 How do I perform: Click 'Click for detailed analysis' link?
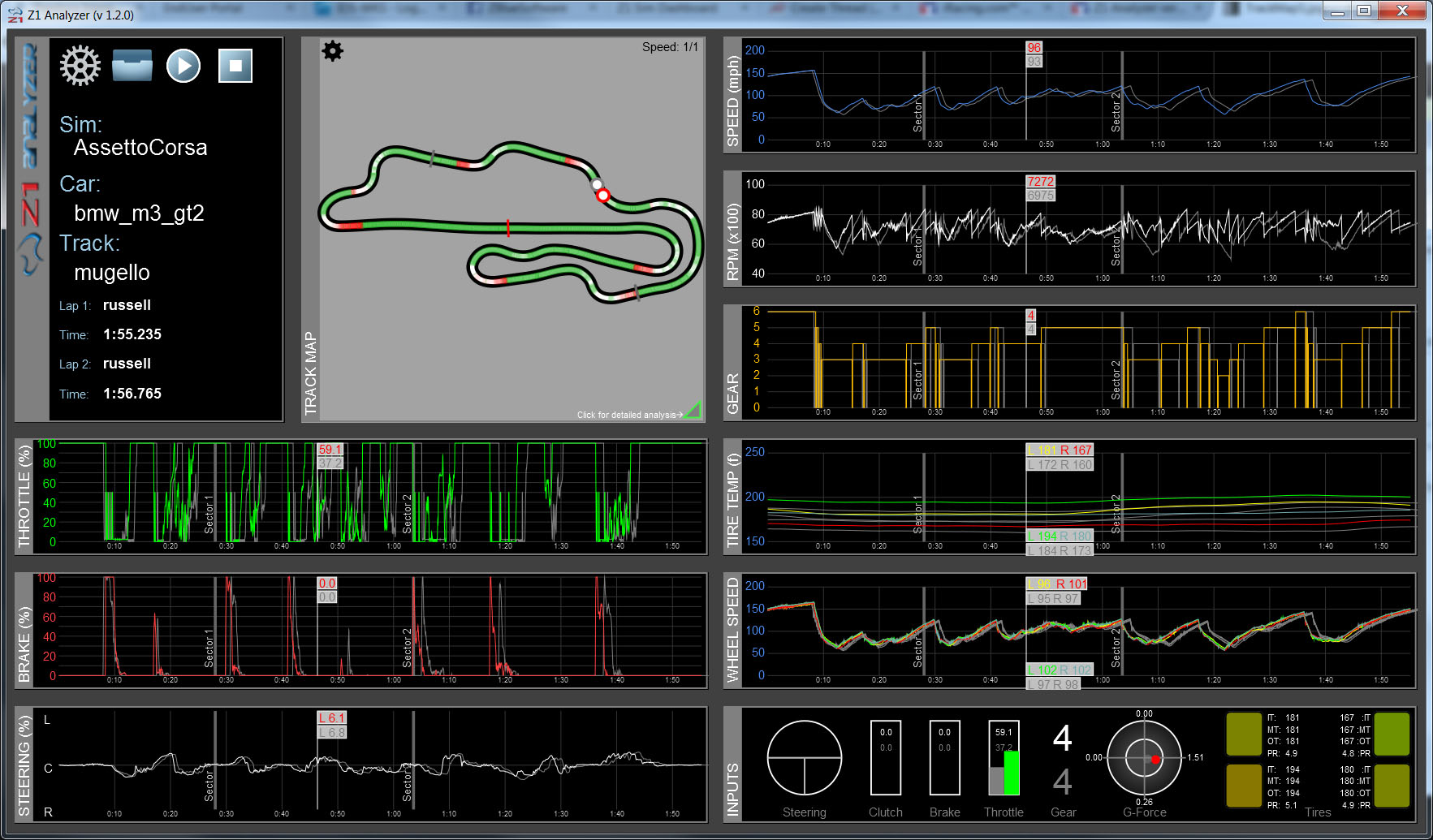click(x=629, y=415)
